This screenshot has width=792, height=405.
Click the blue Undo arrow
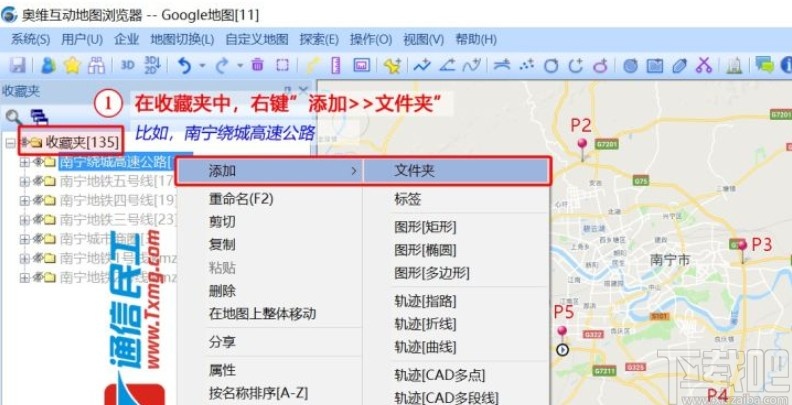tap(185, 65)
